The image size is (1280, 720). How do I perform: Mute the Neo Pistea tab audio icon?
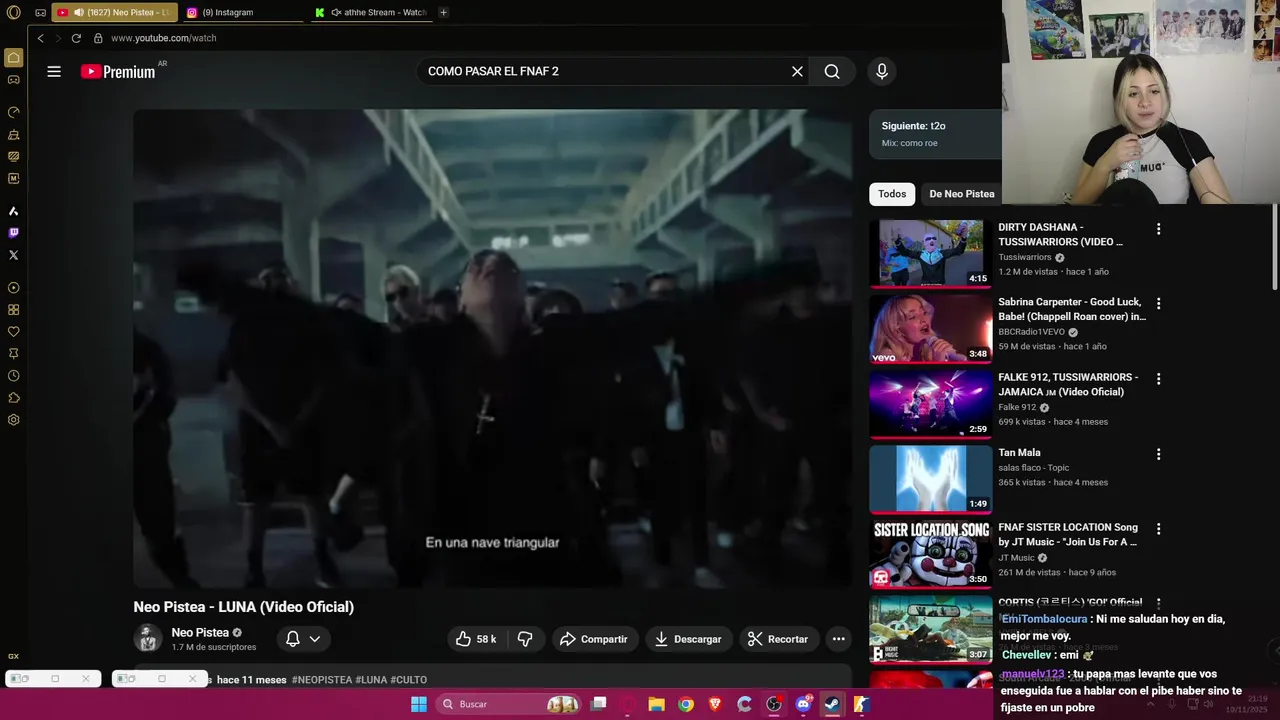click(78, 13)
